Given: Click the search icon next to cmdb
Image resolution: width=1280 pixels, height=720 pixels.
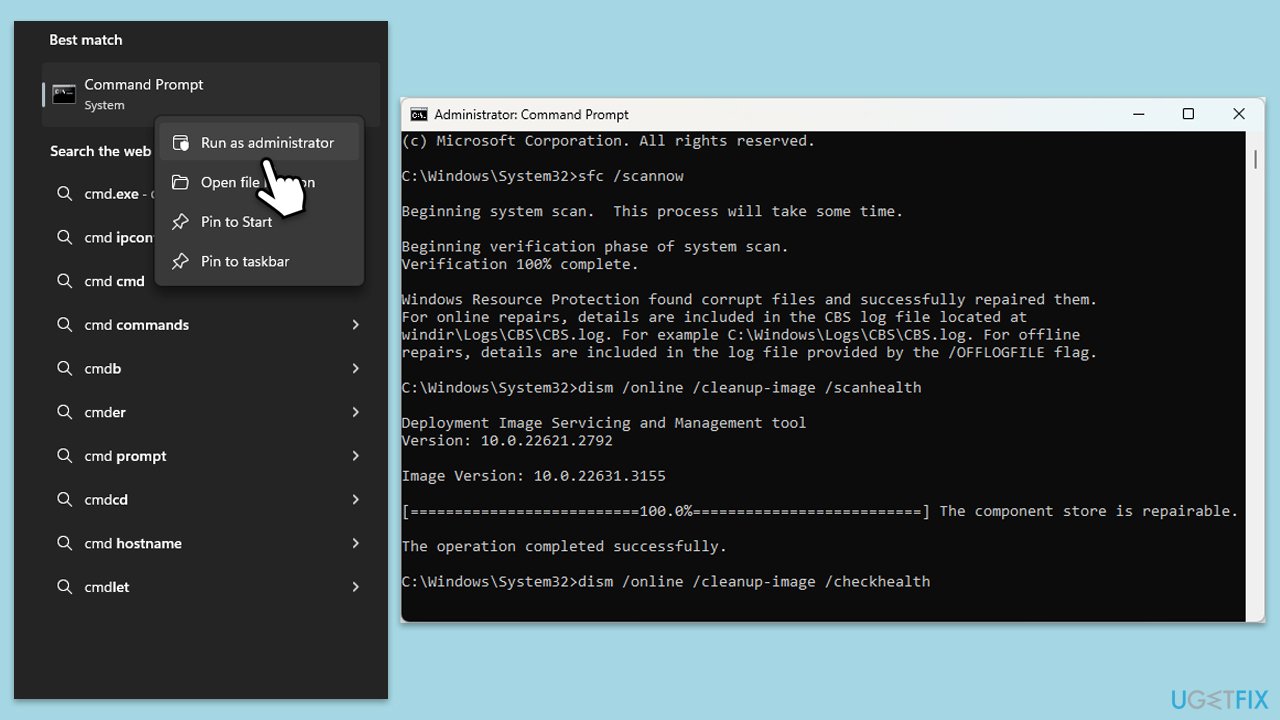Looking at the screenshot, I should pos(65,369).
